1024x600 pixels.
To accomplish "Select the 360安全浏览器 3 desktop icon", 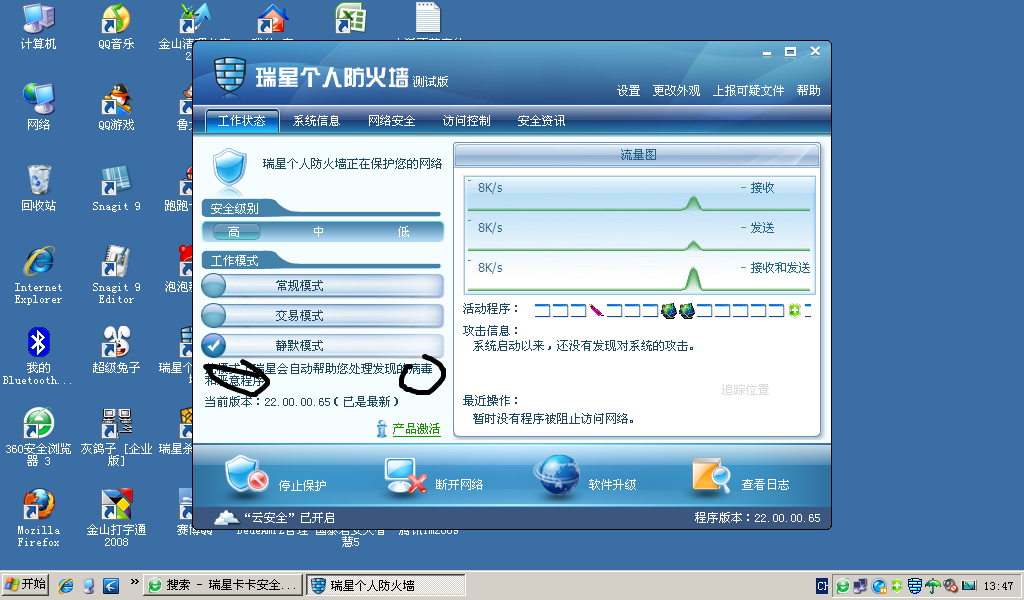I will (38, 437).
